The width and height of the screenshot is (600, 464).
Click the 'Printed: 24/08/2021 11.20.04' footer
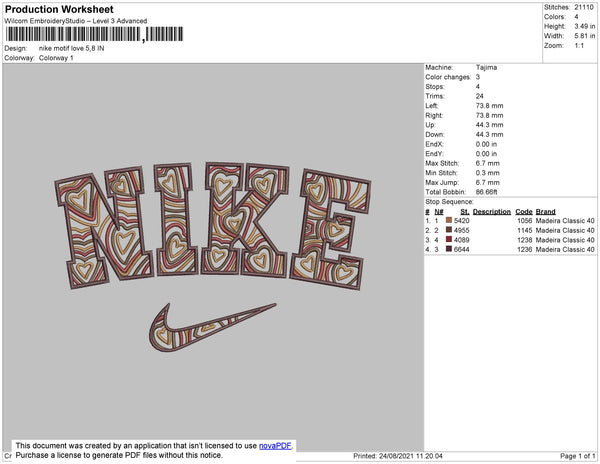coord(398,456)
